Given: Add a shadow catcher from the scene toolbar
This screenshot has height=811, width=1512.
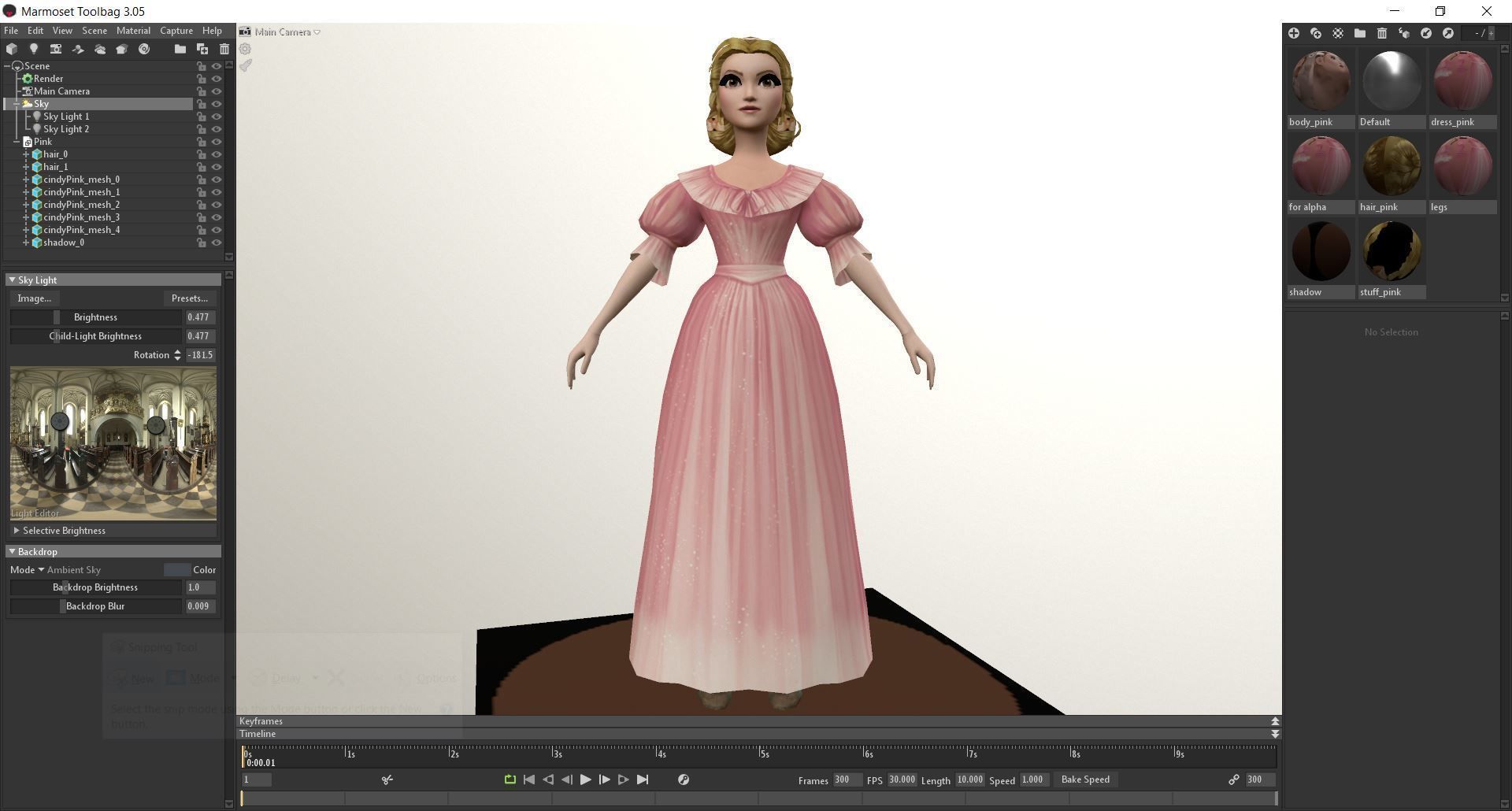Looking at the screenshot, I should click(x=78, y=49).
